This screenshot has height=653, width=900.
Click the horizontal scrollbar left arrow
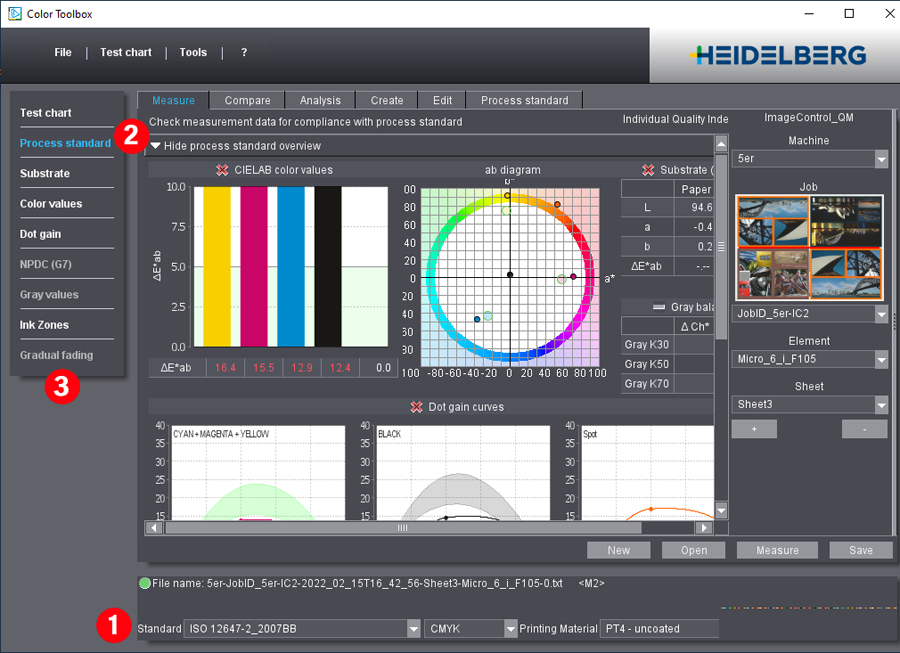pyautogui.click(x=155, y=527)
